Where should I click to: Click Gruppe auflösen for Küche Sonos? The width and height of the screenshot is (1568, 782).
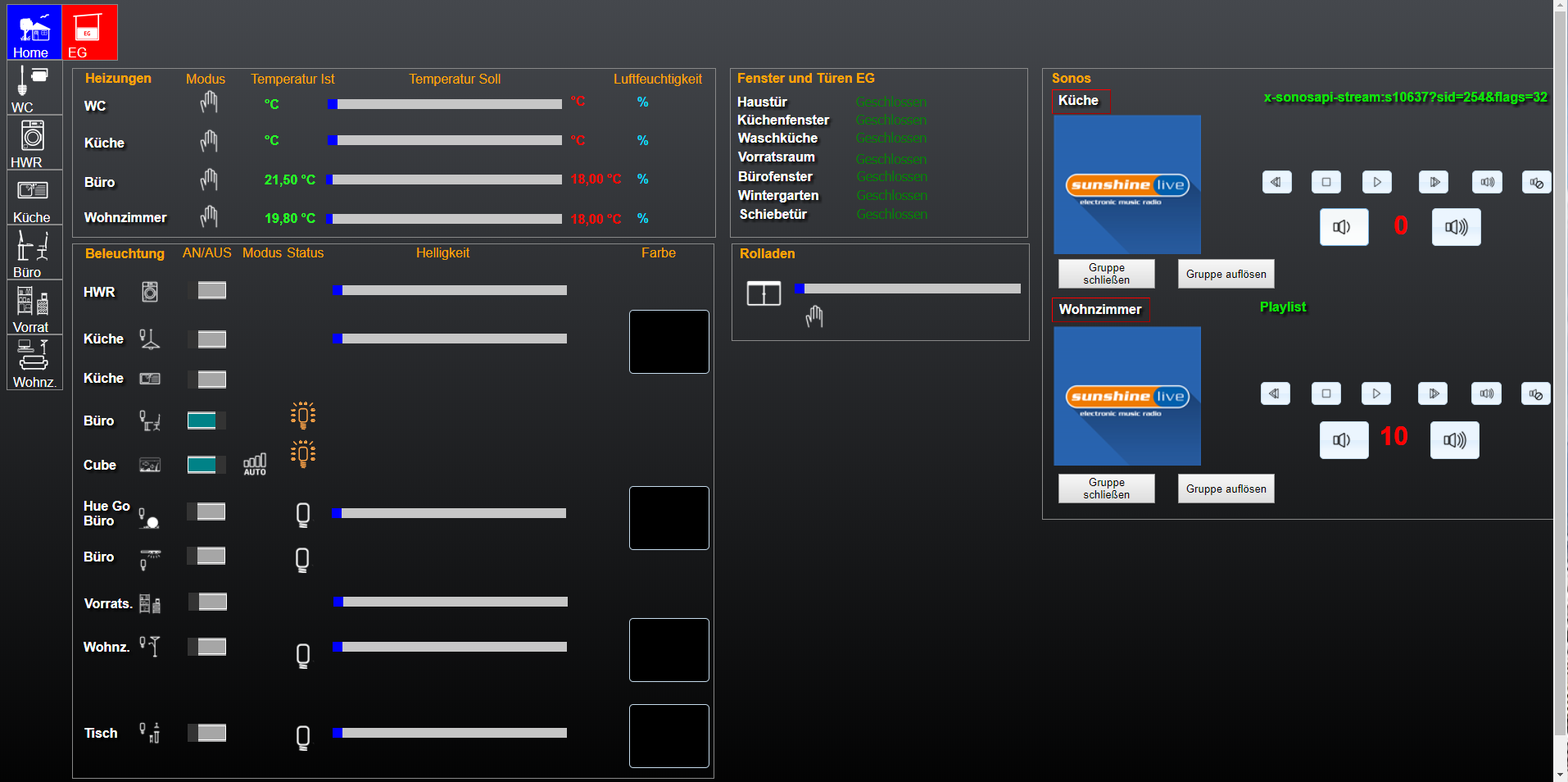tap(1226, 274)
